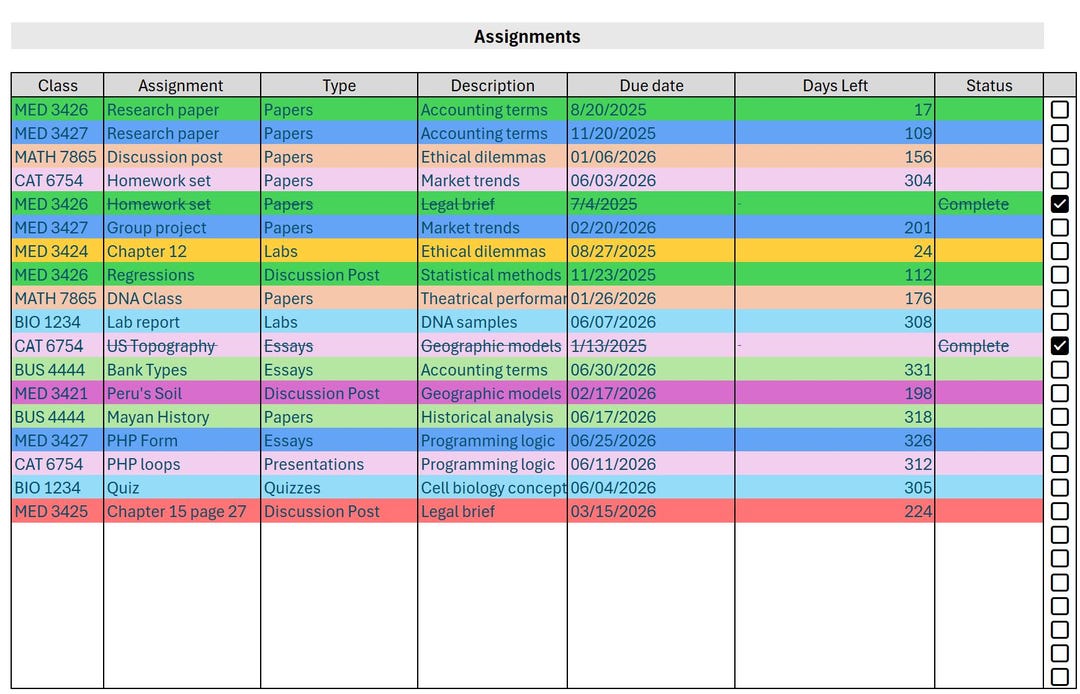Click the Assignments title bar
This screenshot has height=694, width=1080.
pos(527,36)
